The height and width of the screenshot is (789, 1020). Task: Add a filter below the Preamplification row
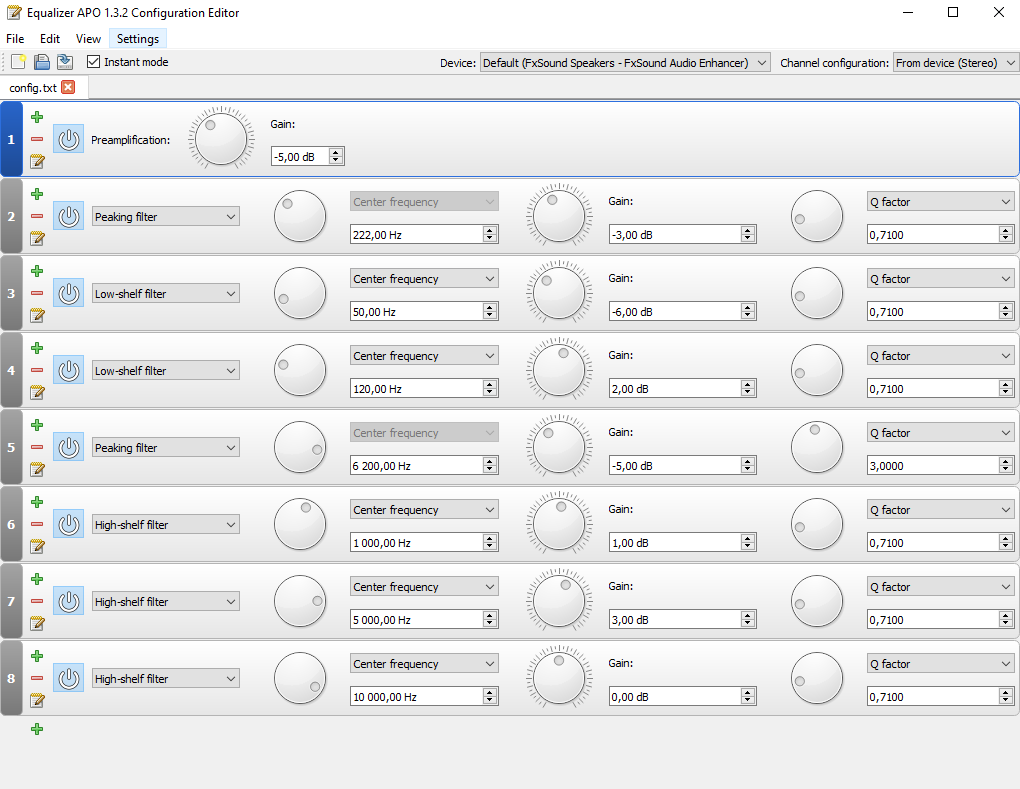pos(37,117)
